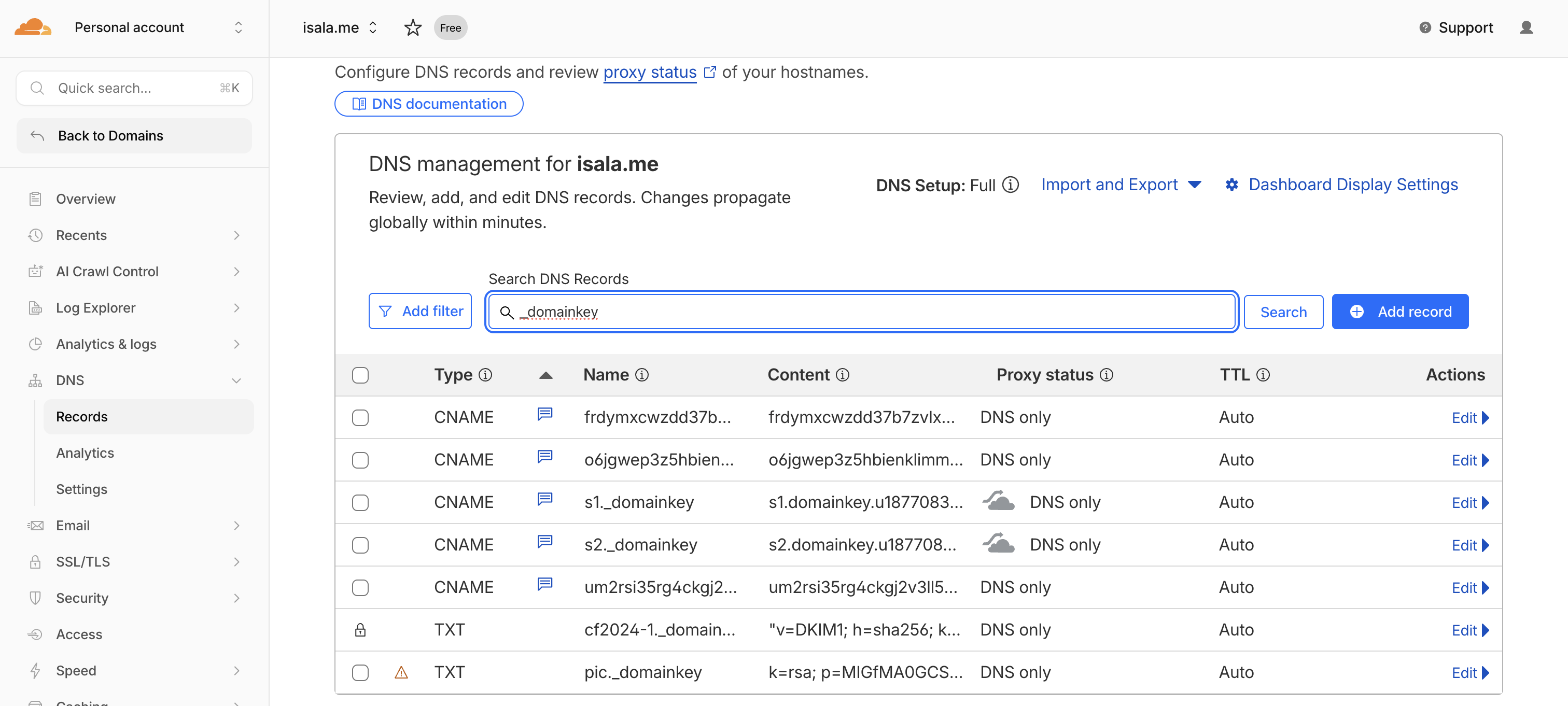
Task: Check the select-all records checkbox
Action: tap(360, 375)
